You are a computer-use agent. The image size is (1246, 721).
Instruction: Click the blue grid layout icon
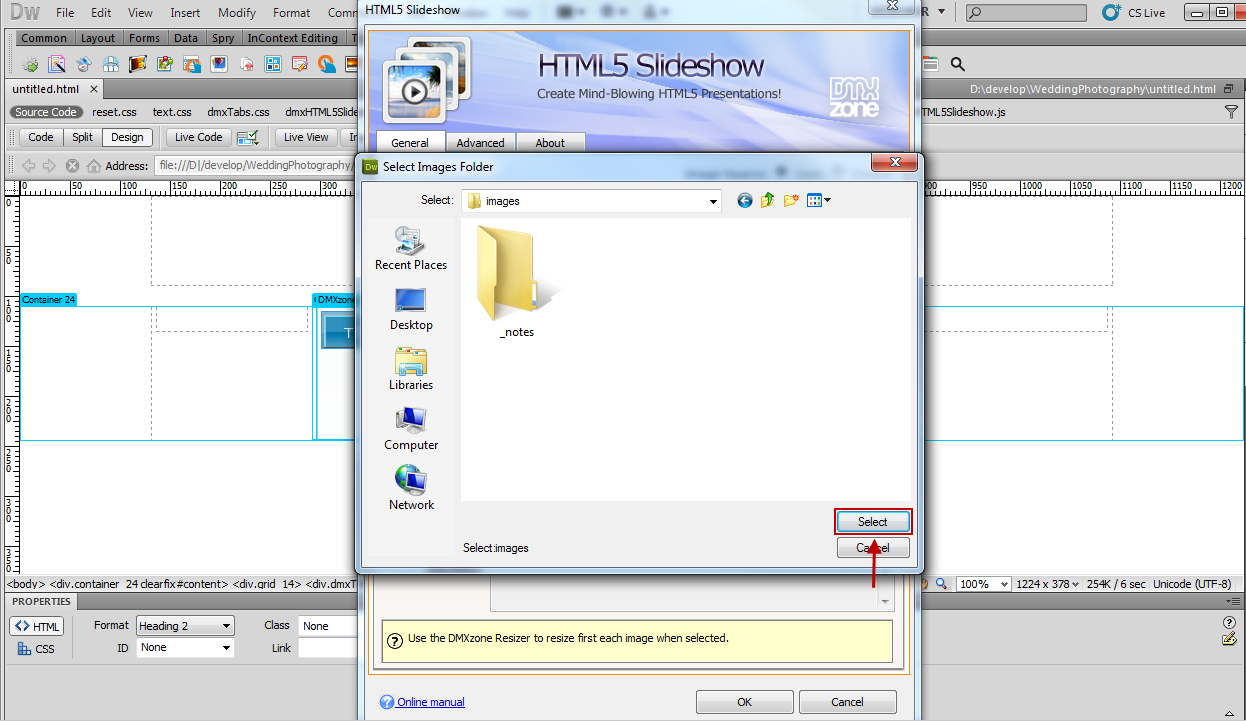coord(273,64)
